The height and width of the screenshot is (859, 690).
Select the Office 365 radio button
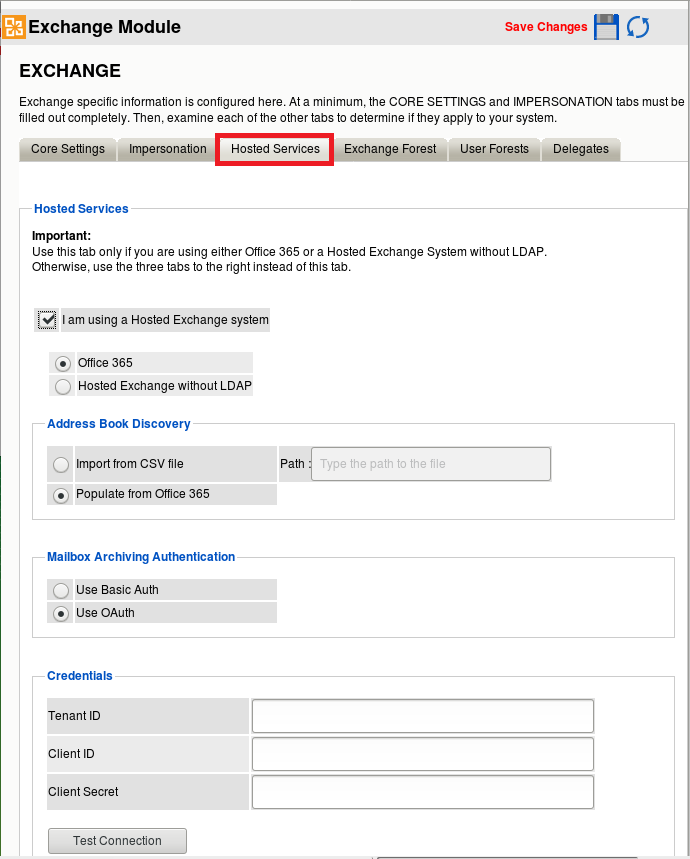click(x=63, y=364)
